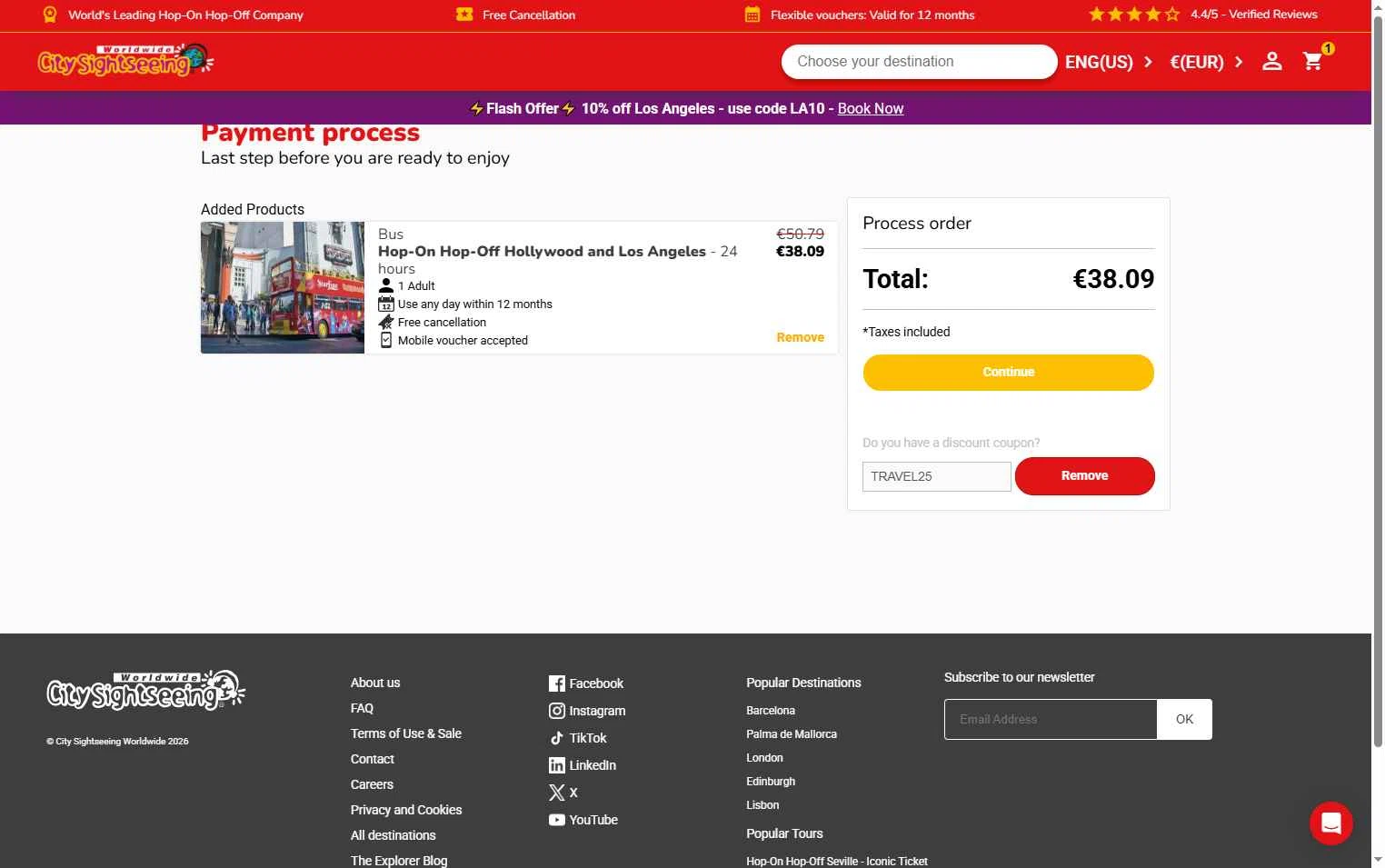This screenshot has height=868, width=1385.
Task: Open the Careers footer link
Action: tap(372, 784)
